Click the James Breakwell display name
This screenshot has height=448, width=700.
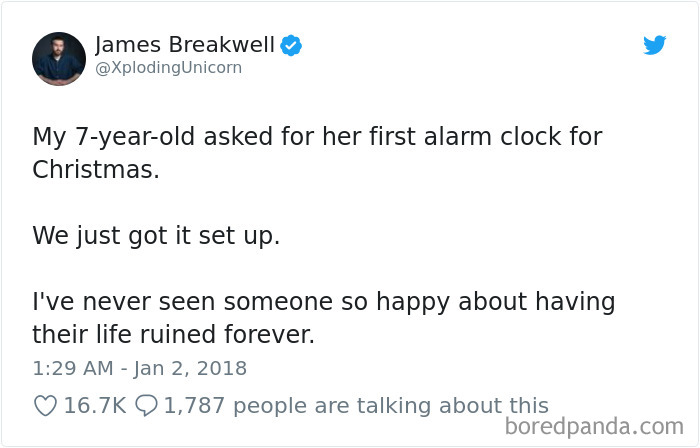[185, 45]
